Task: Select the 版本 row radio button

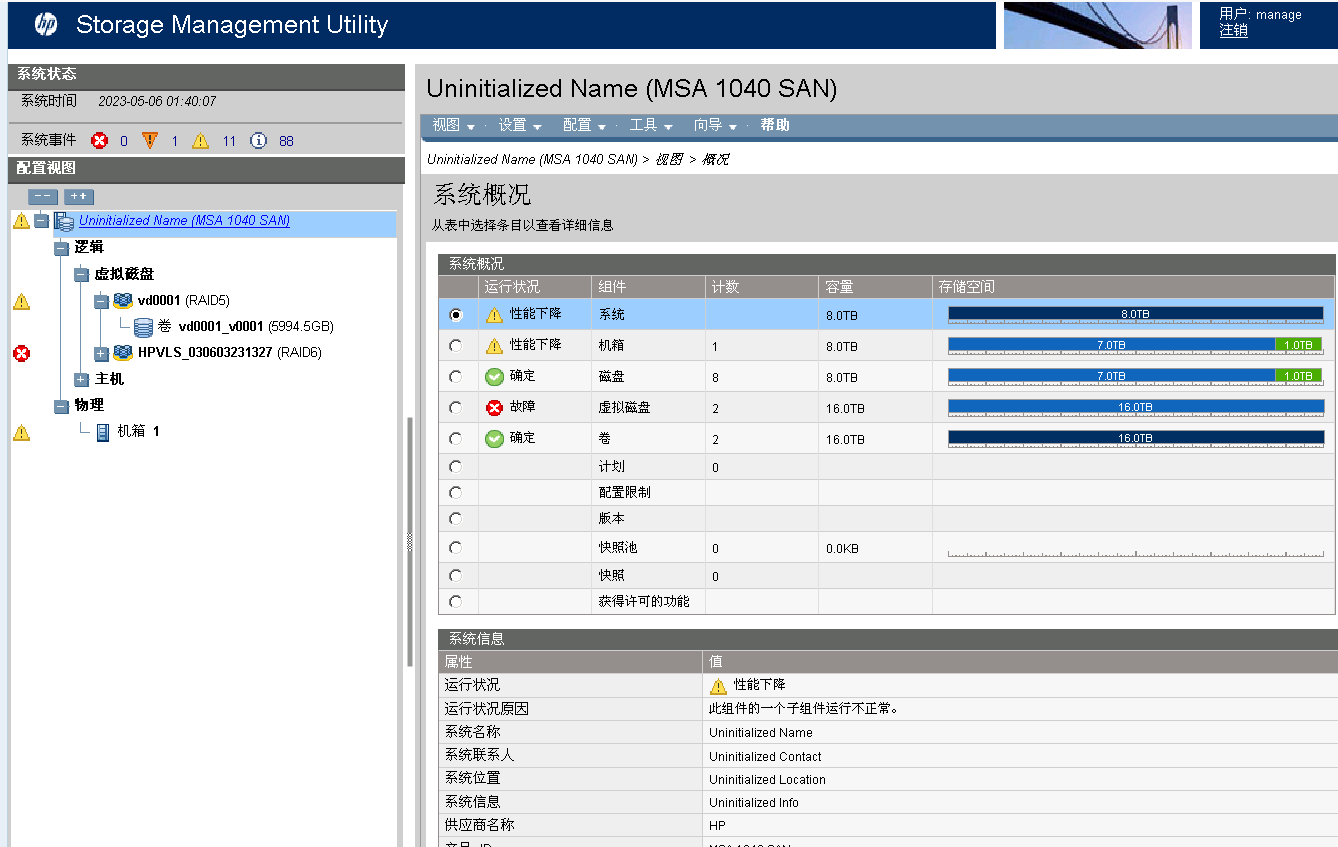Action: click(x=456, y=519)
